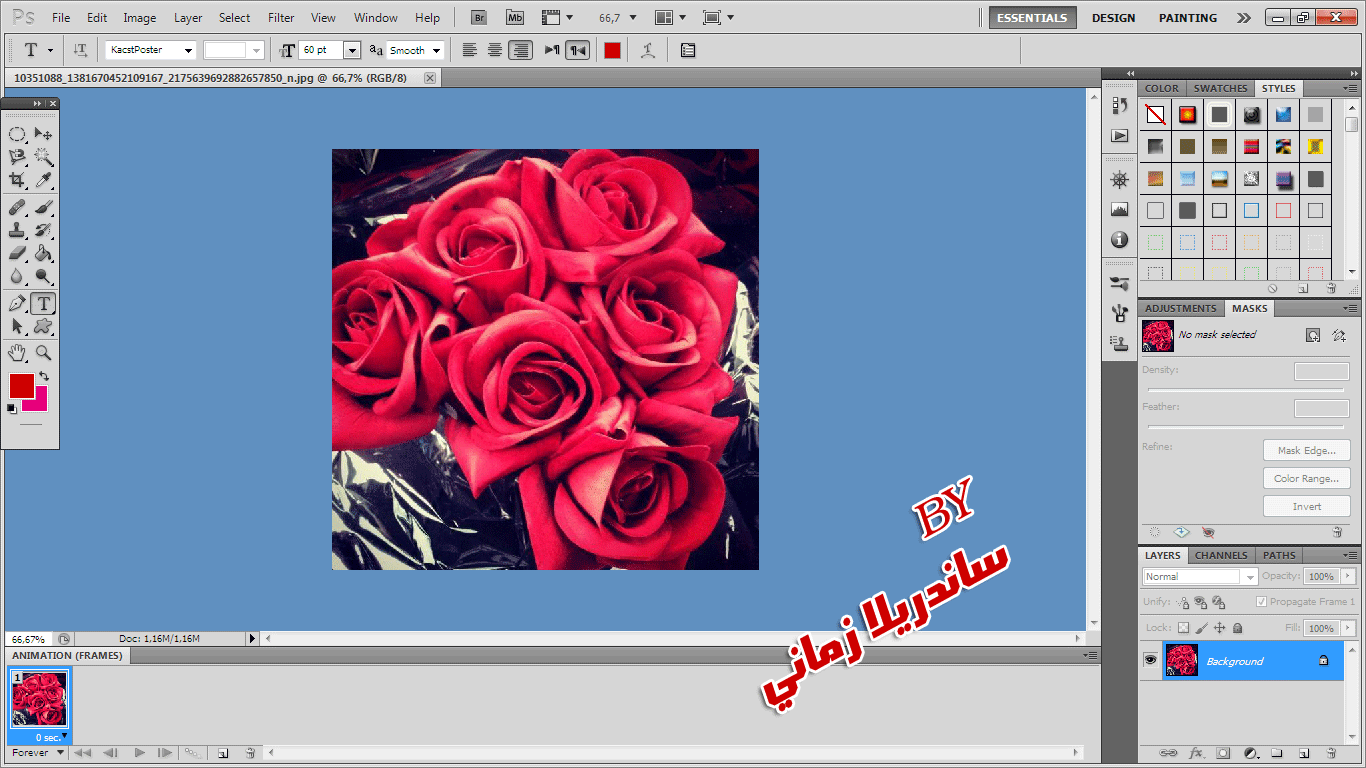Click the Mask Edge... button
Image resolution: width=1366 pixels, height=768 pixels.
coord(1306,451)
